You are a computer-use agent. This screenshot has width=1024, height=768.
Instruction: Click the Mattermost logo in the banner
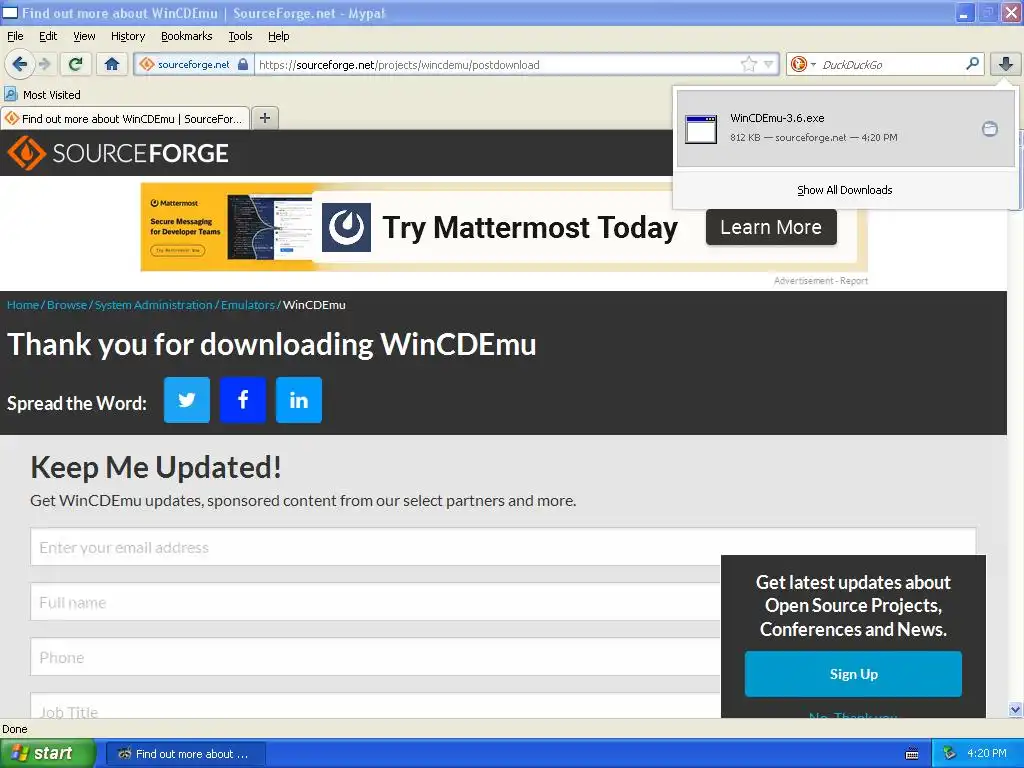pos(346,227)
